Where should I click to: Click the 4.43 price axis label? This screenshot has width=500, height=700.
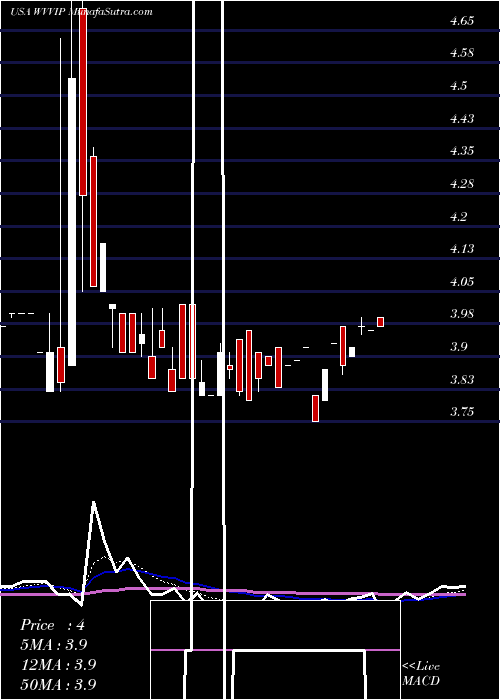click(462, 119)
